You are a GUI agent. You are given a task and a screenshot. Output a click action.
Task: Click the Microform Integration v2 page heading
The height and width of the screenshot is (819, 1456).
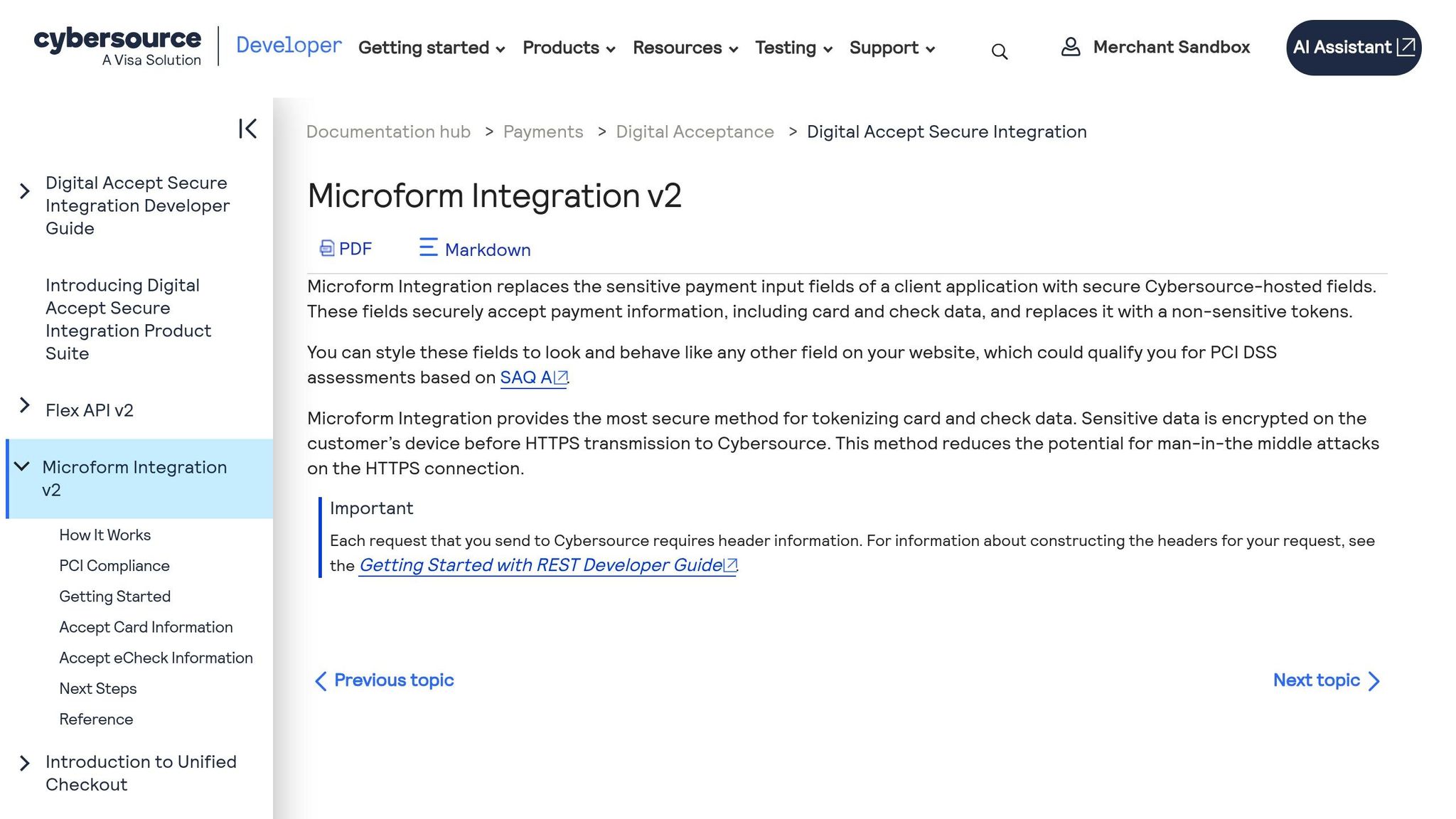494,196
